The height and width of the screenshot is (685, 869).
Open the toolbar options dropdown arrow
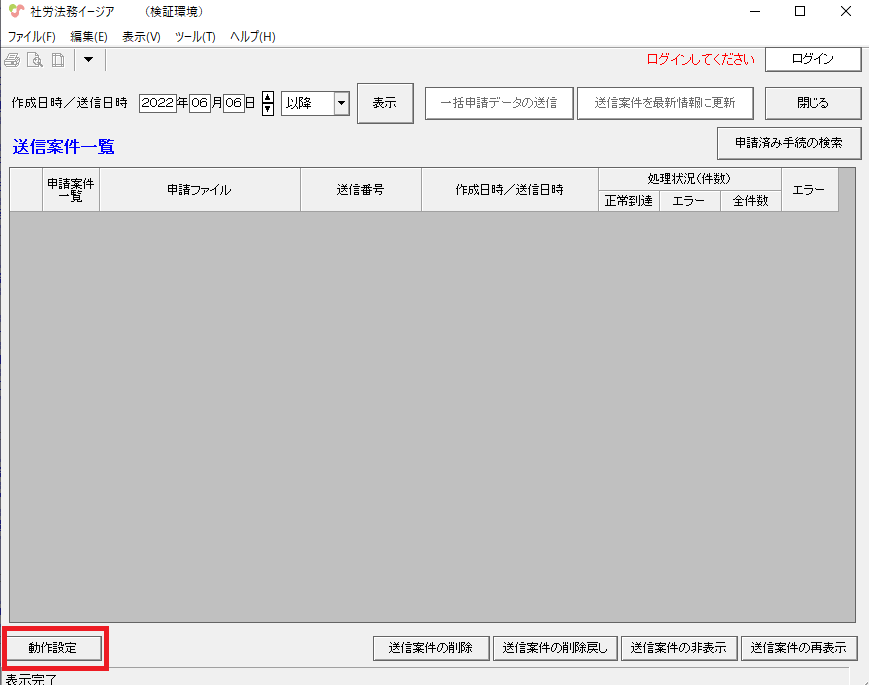(x=88, y=60)
